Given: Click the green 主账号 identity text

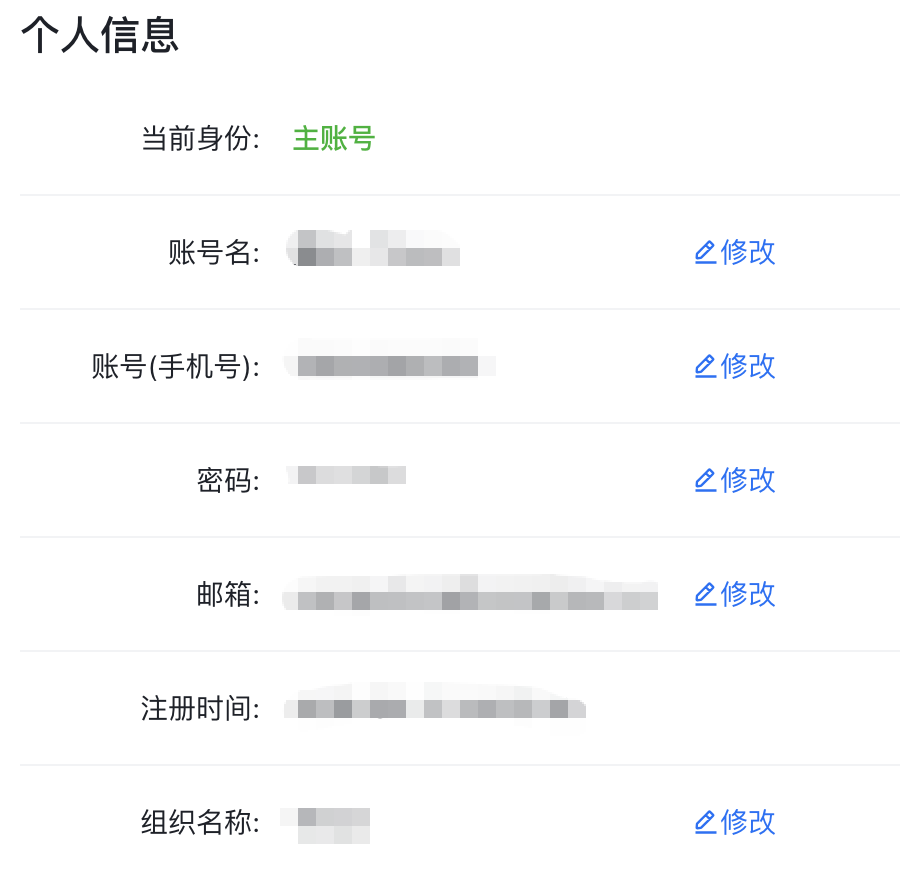Looking at the screenshot, I should click(x=333, y=139).
